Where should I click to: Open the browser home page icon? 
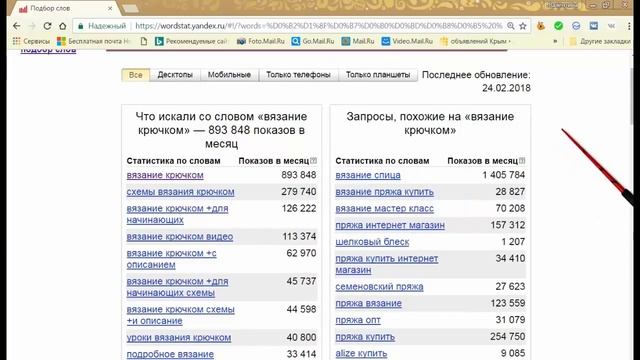tap(62, 26)
